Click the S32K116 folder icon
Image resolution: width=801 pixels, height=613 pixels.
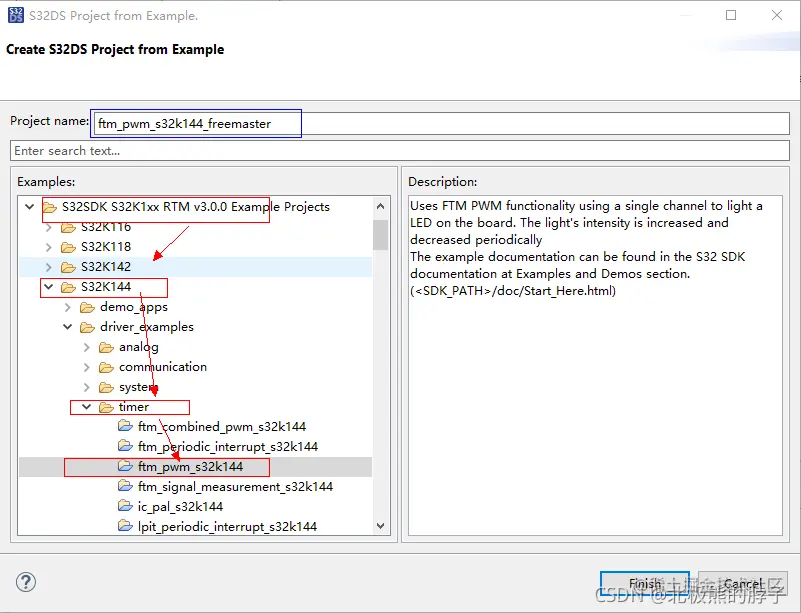pyautogui.click(x=68, y=227)
